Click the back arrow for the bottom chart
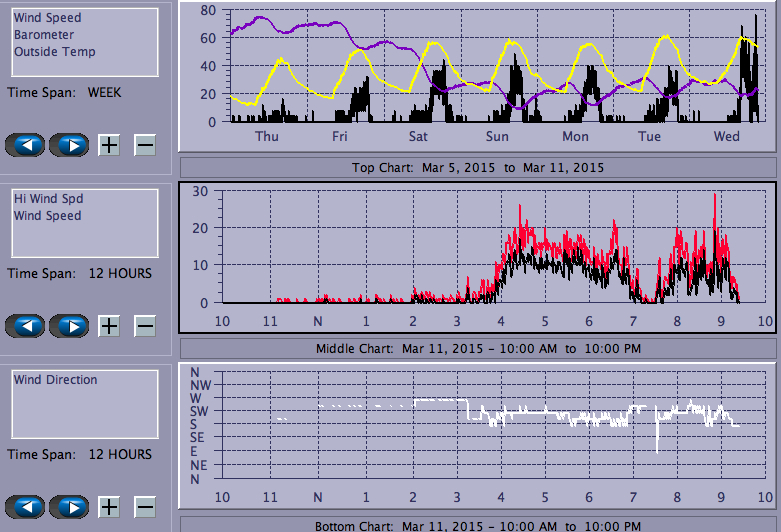The image size is (781, 532). click(x=26, y=506)
